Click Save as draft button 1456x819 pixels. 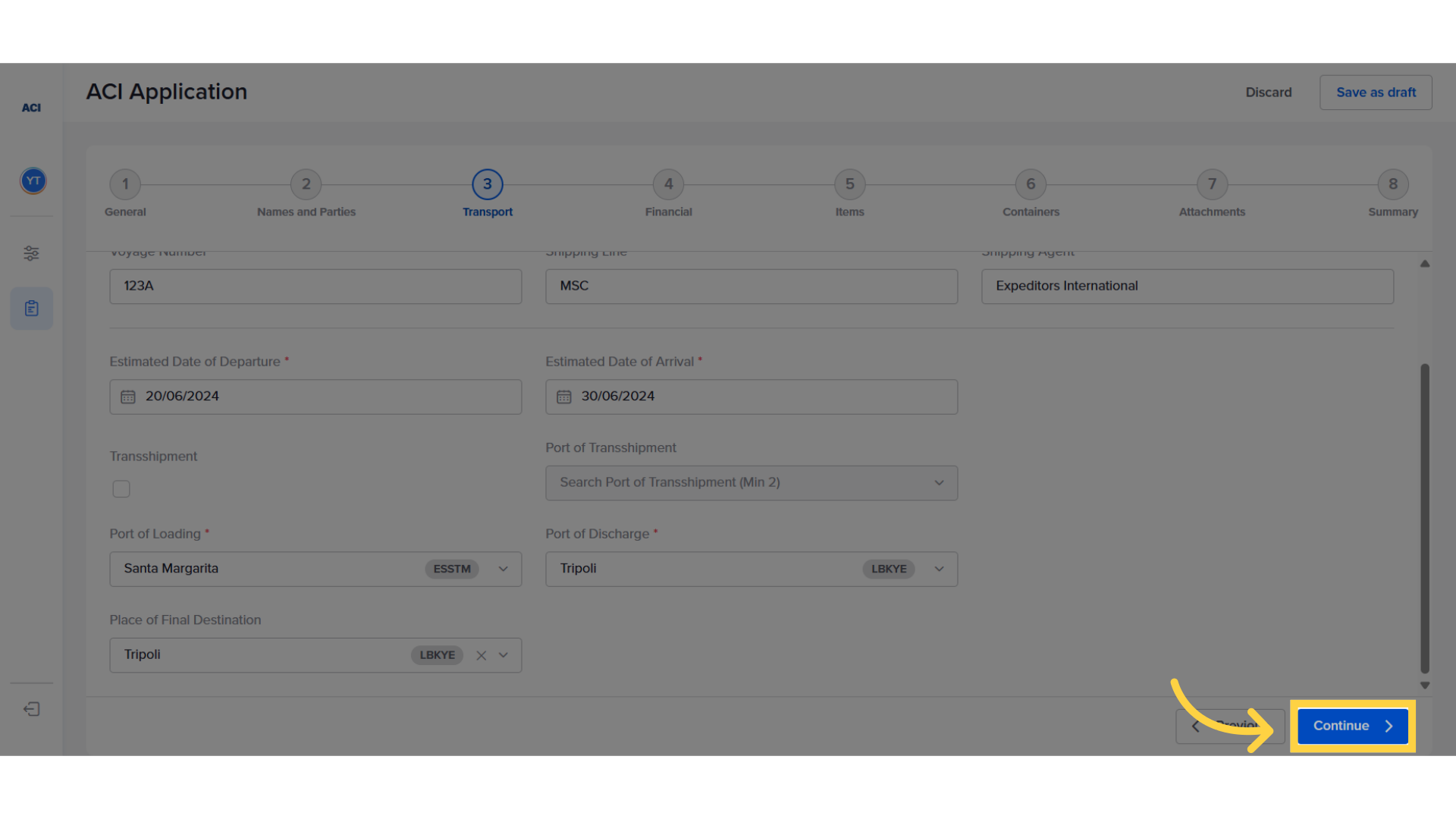(x=1375, y=93)
